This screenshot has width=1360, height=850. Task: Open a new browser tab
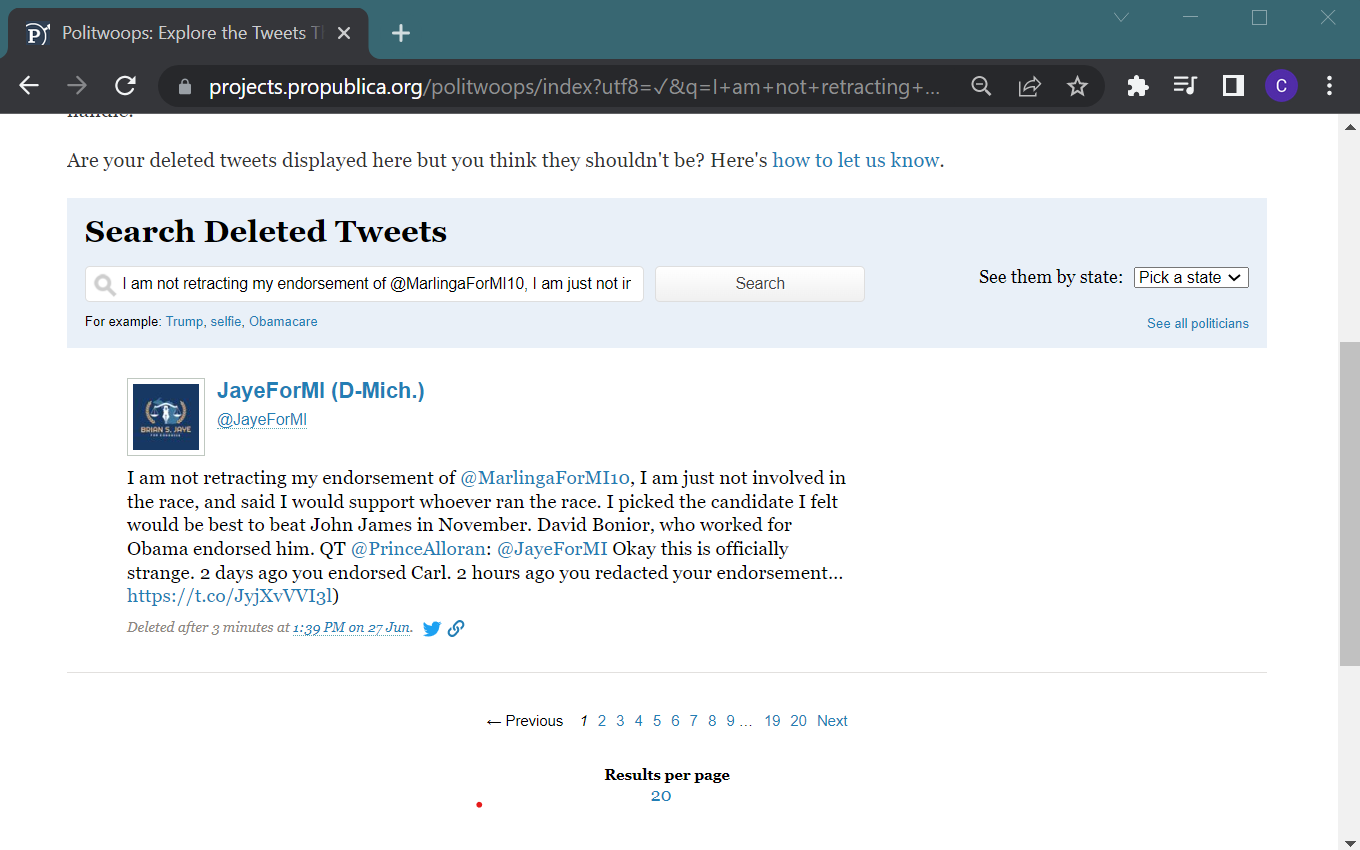pyautogui.click(x=401, y=33)
